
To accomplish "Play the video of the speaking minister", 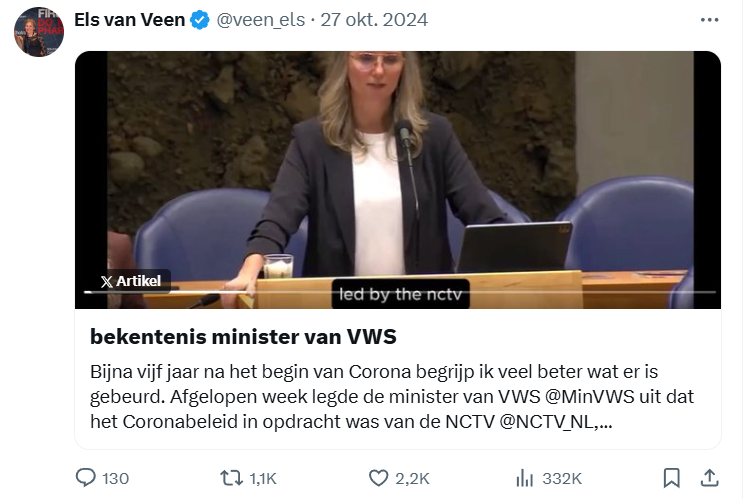I will click(x=398, y=180).
